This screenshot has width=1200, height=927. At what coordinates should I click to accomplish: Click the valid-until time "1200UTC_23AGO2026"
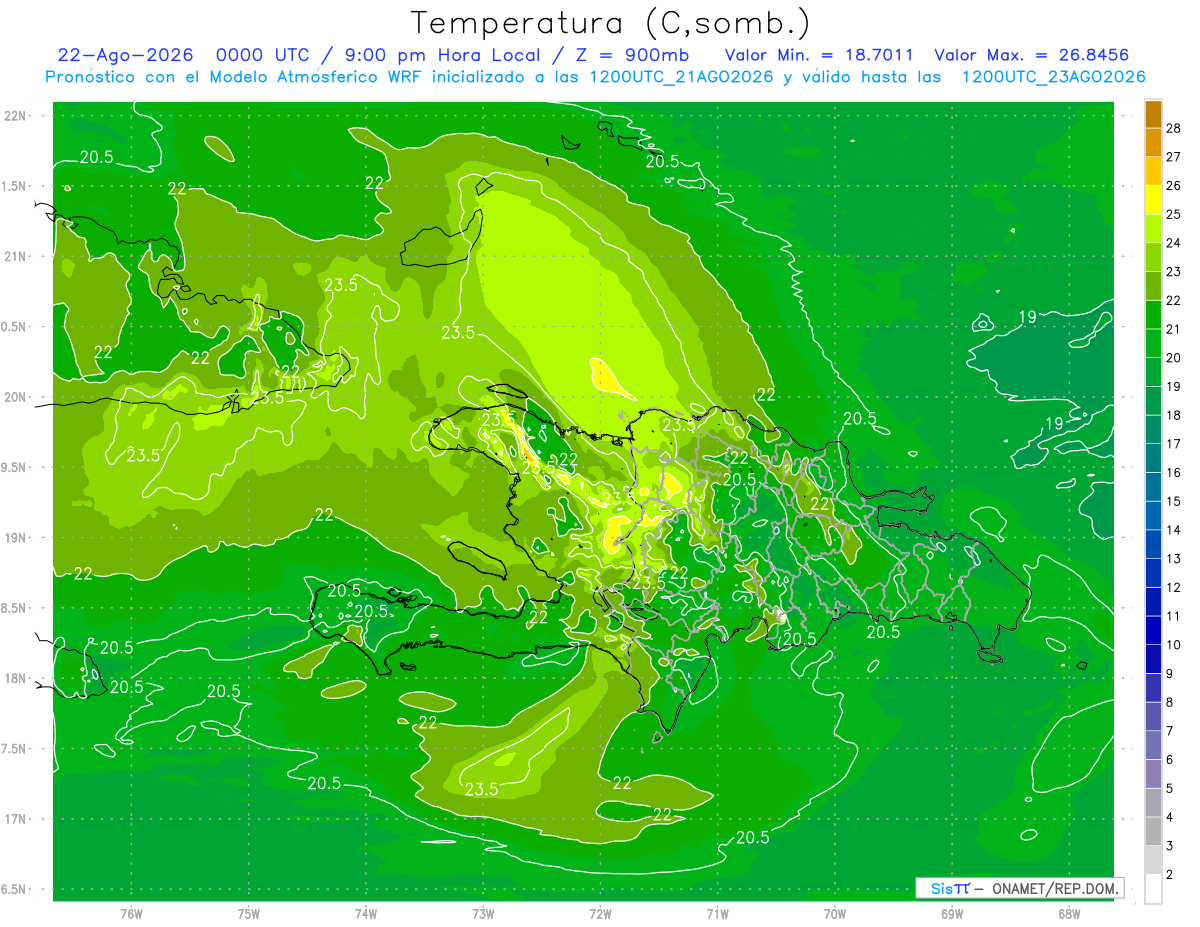tap(1053, 77)
